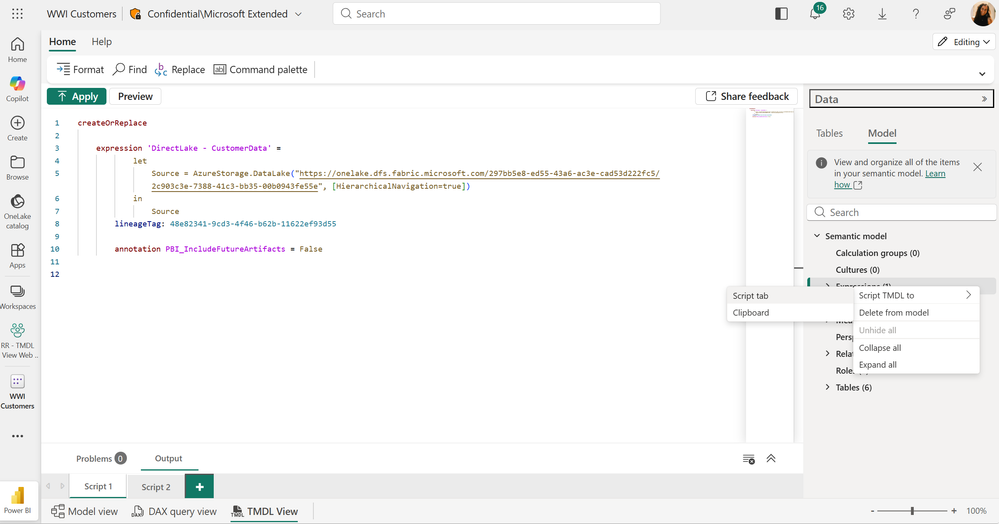Toggle the layout panel icon in the header
Screen dimensions: 999x524
pyautogui.click(x=781, y=13)
